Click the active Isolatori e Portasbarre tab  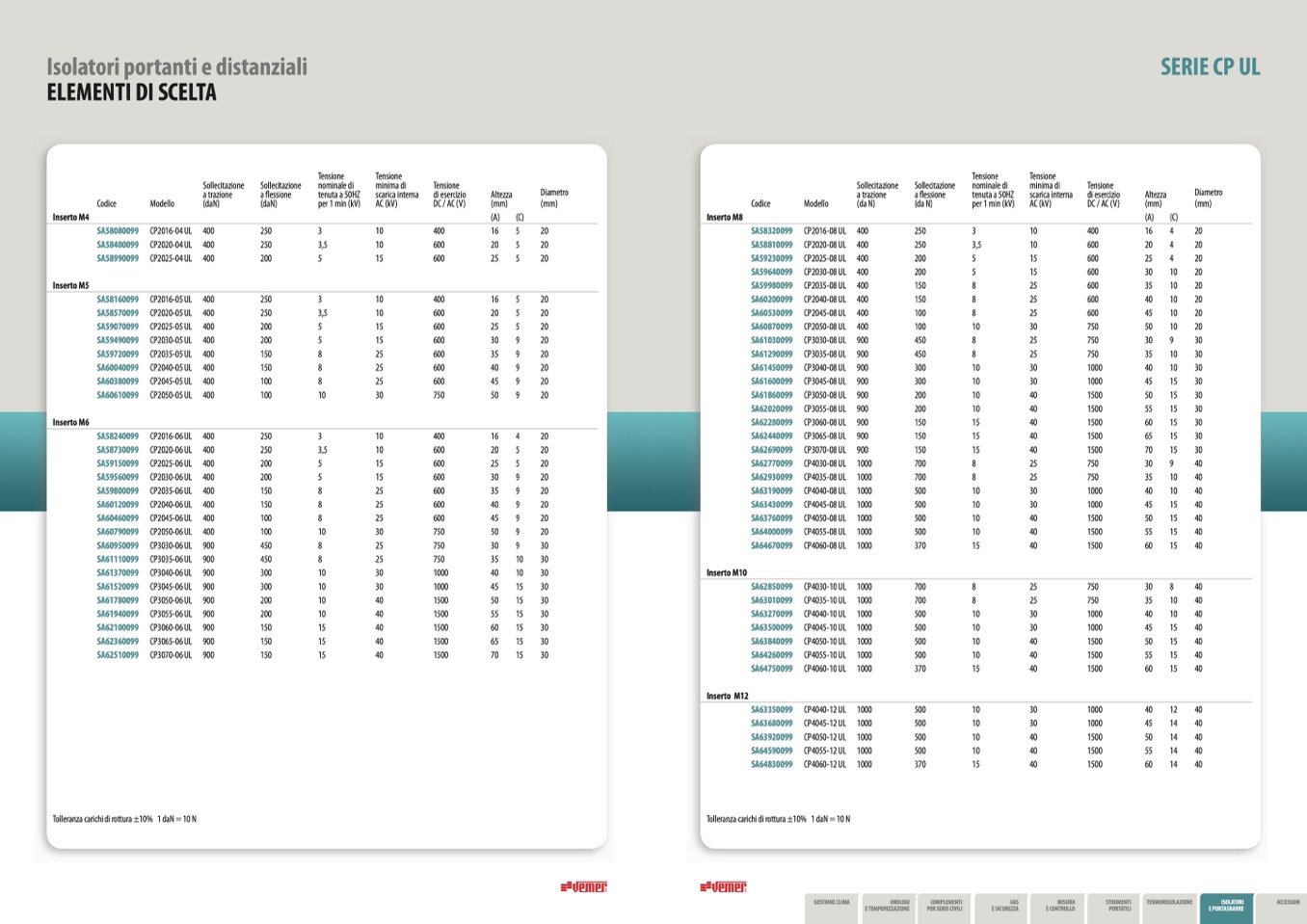[x=1226, y=906]
